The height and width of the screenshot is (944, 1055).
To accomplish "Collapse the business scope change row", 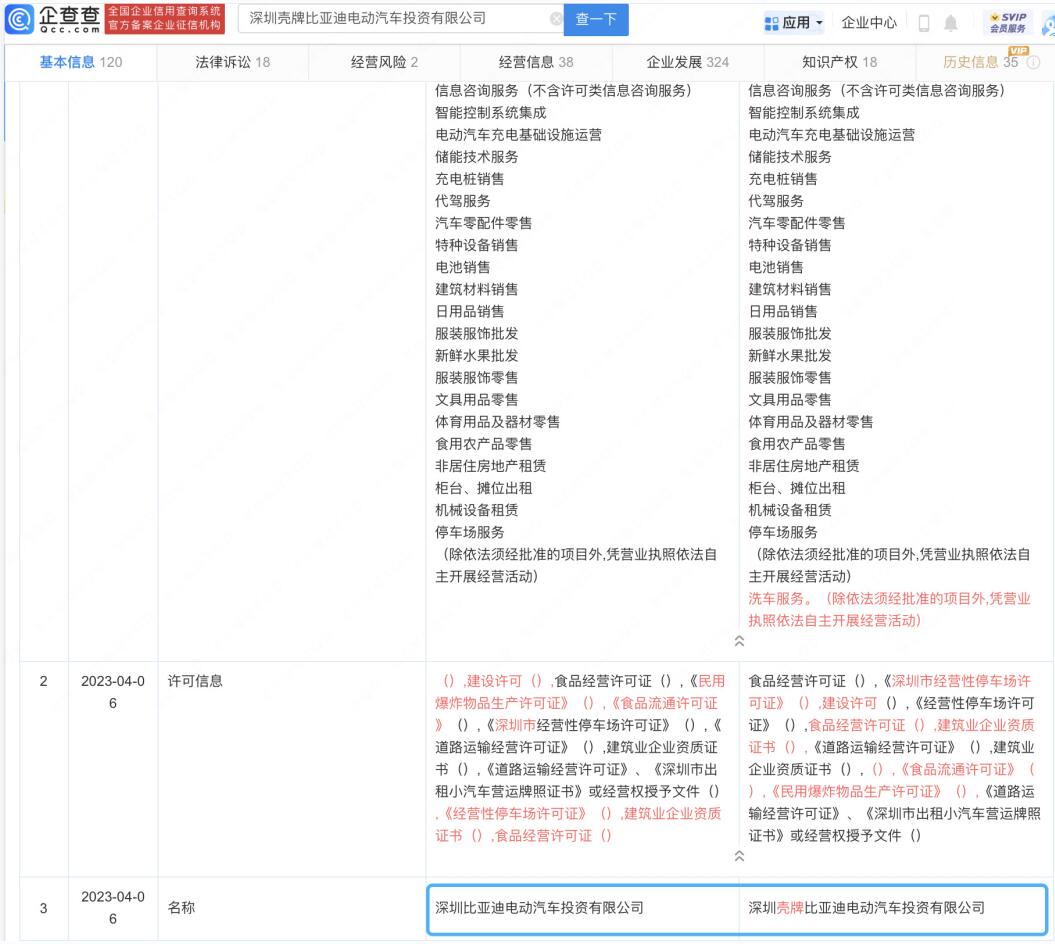I will (739, 641).
